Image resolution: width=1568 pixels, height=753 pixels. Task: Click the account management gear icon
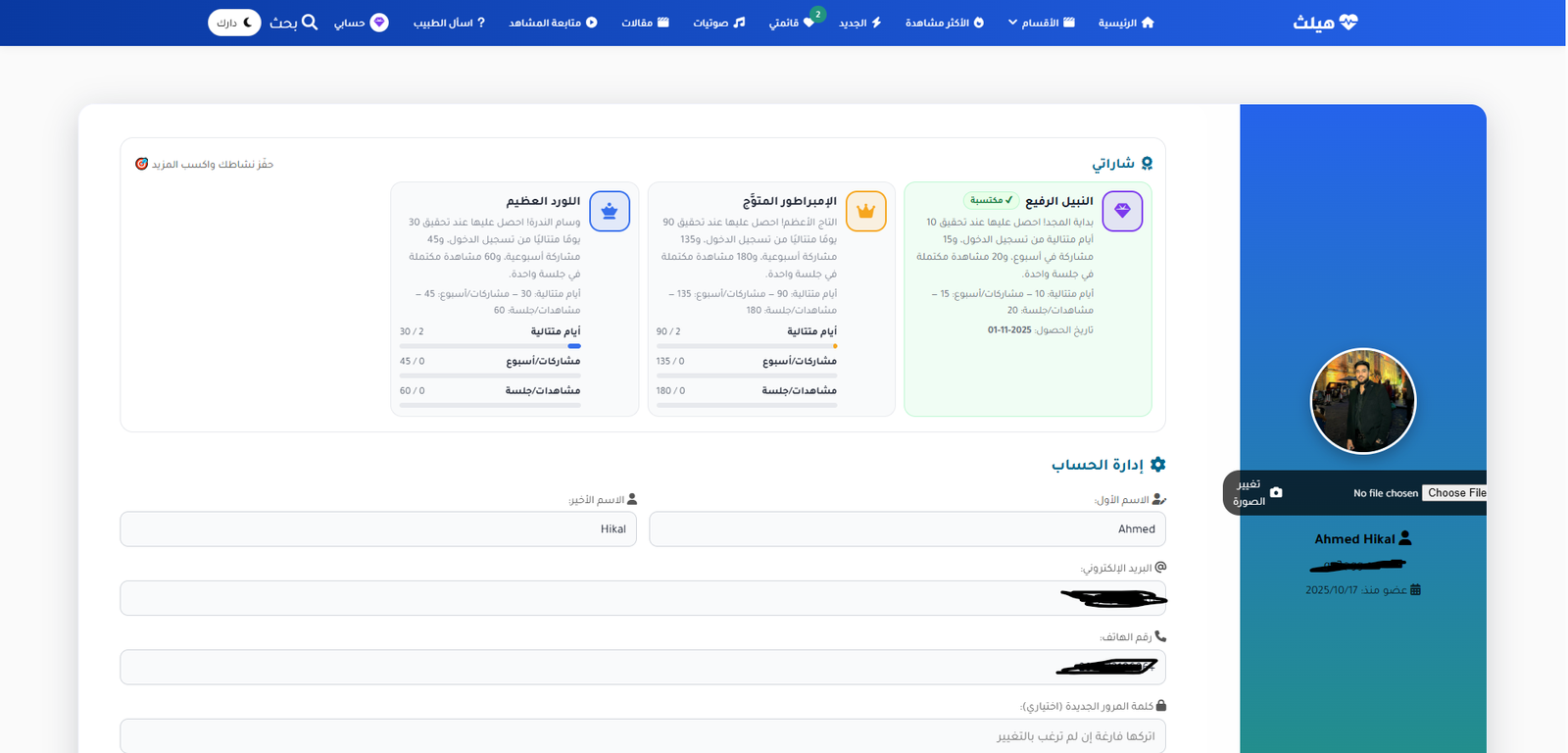[x=1157, y=465]
